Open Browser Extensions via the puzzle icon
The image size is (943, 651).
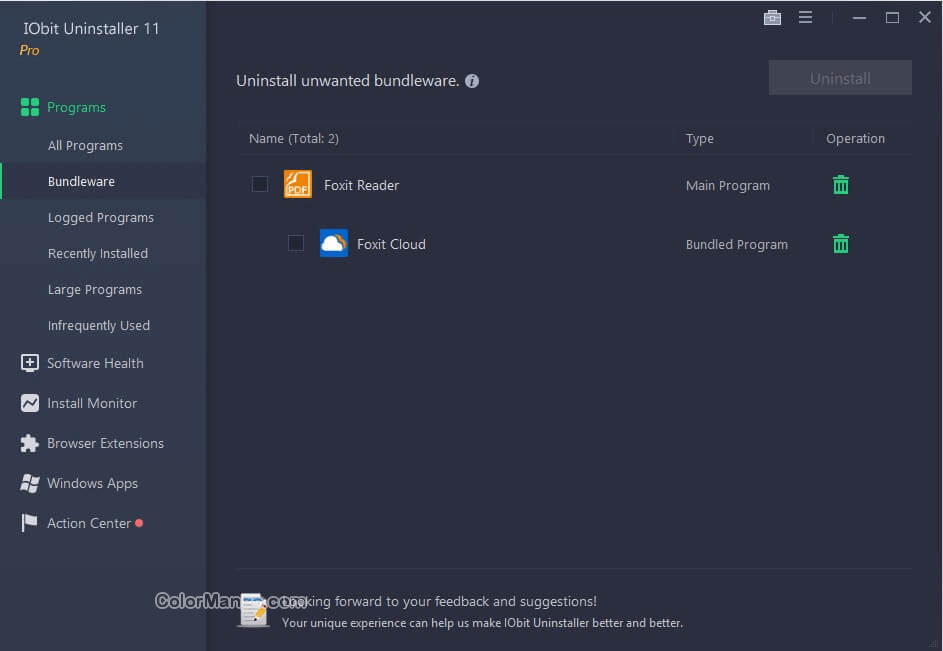(x=29, y=443)
